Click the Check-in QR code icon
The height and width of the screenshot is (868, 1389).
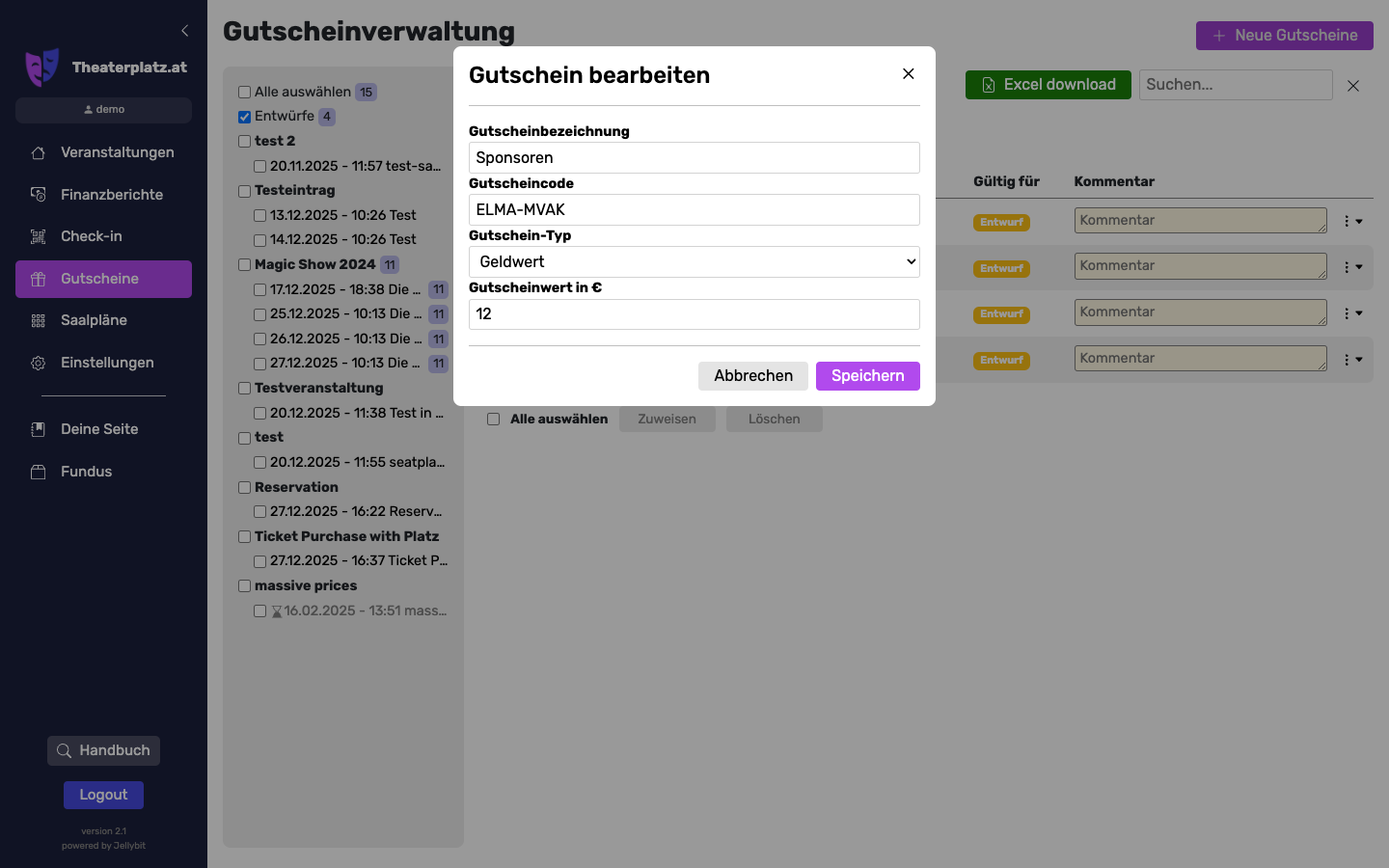tap(39, 236)
